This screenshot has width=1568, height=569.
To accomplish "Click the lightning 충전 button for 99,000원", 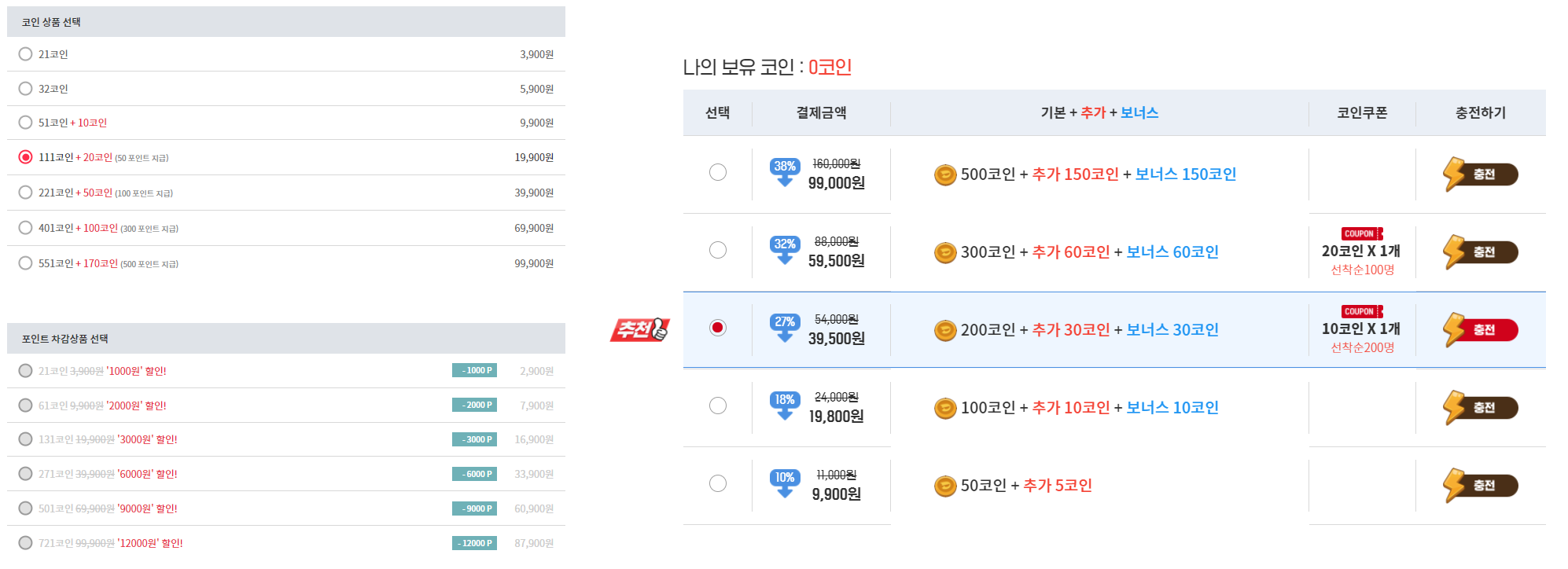I will [1481, 174].
